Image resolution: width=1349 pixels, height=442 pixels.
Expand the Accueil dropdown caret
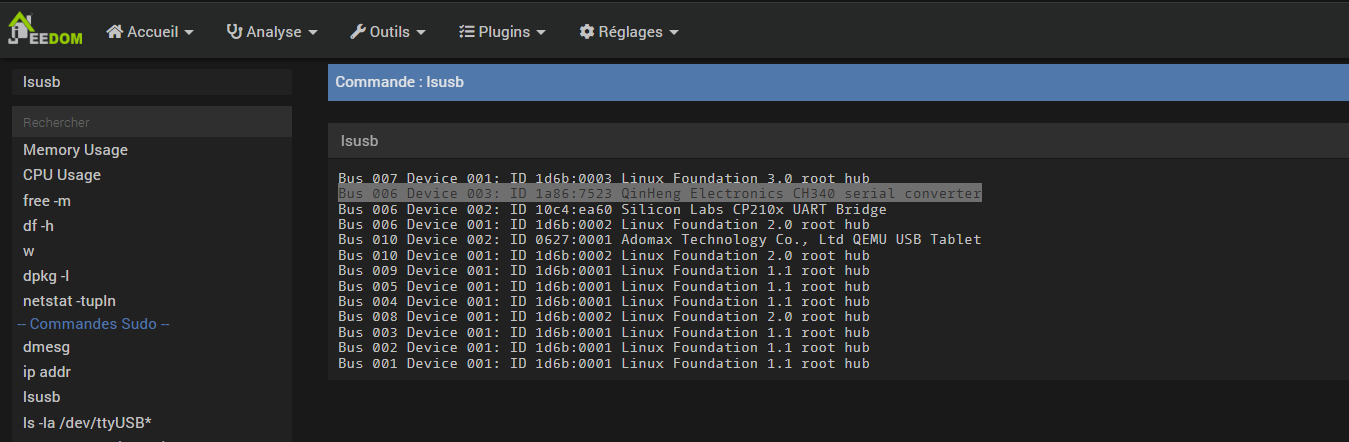189,33
